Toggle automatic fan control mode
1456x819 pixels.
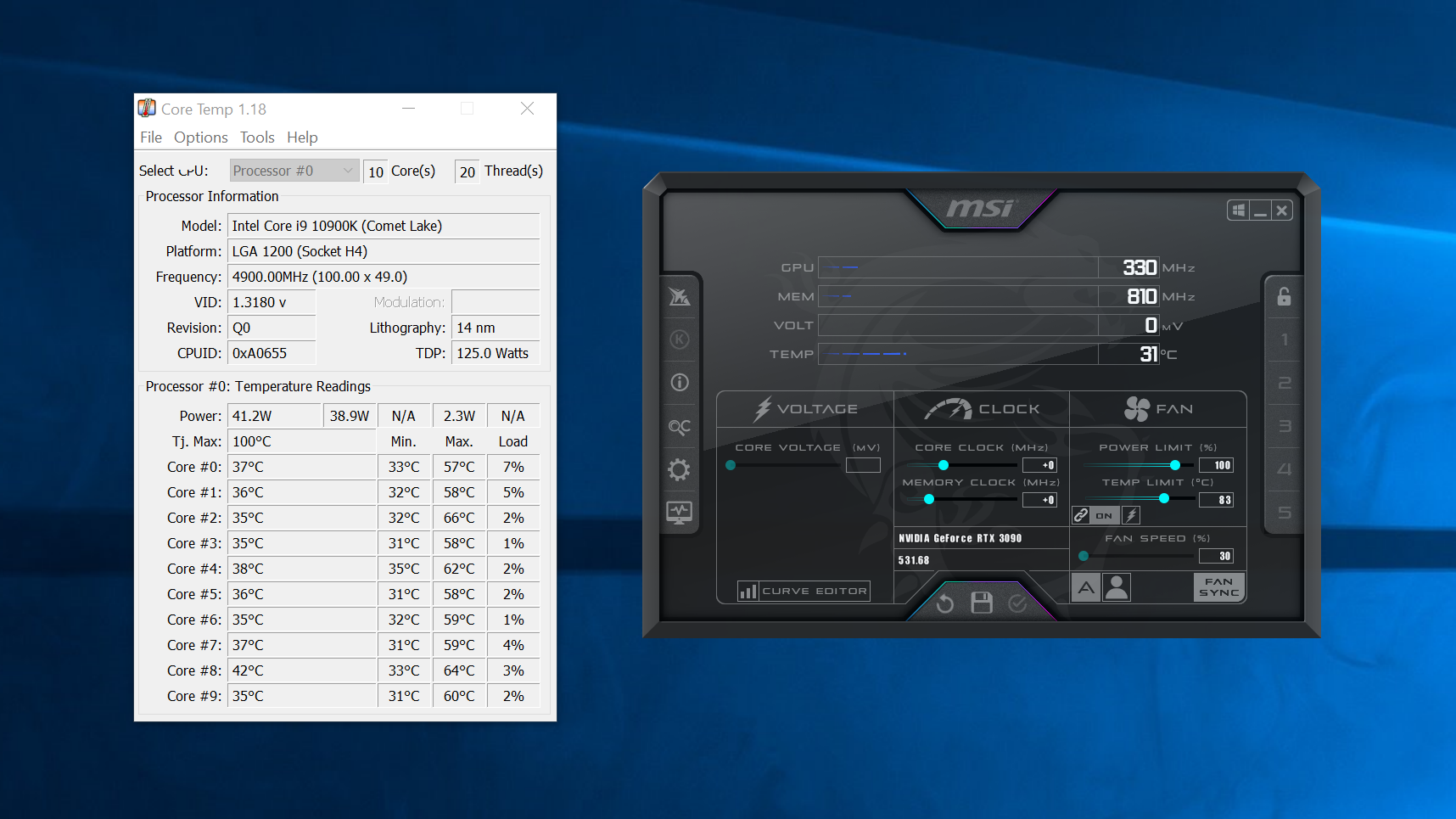[1085, 586]
